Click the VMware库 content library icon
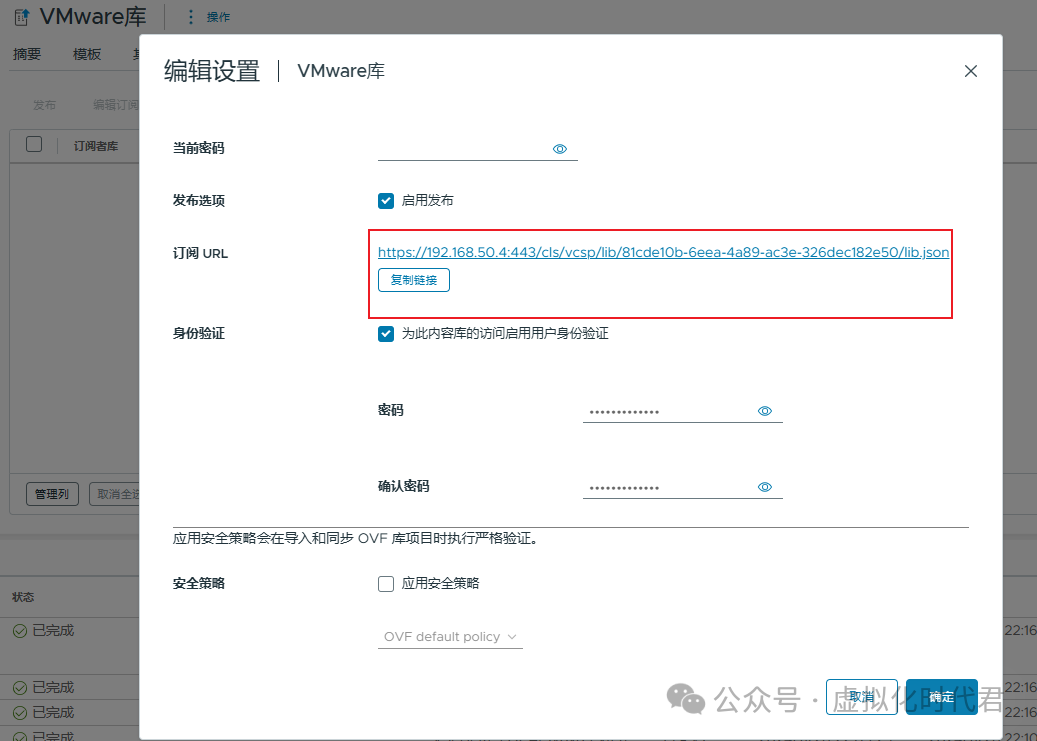 coord(22,17)
